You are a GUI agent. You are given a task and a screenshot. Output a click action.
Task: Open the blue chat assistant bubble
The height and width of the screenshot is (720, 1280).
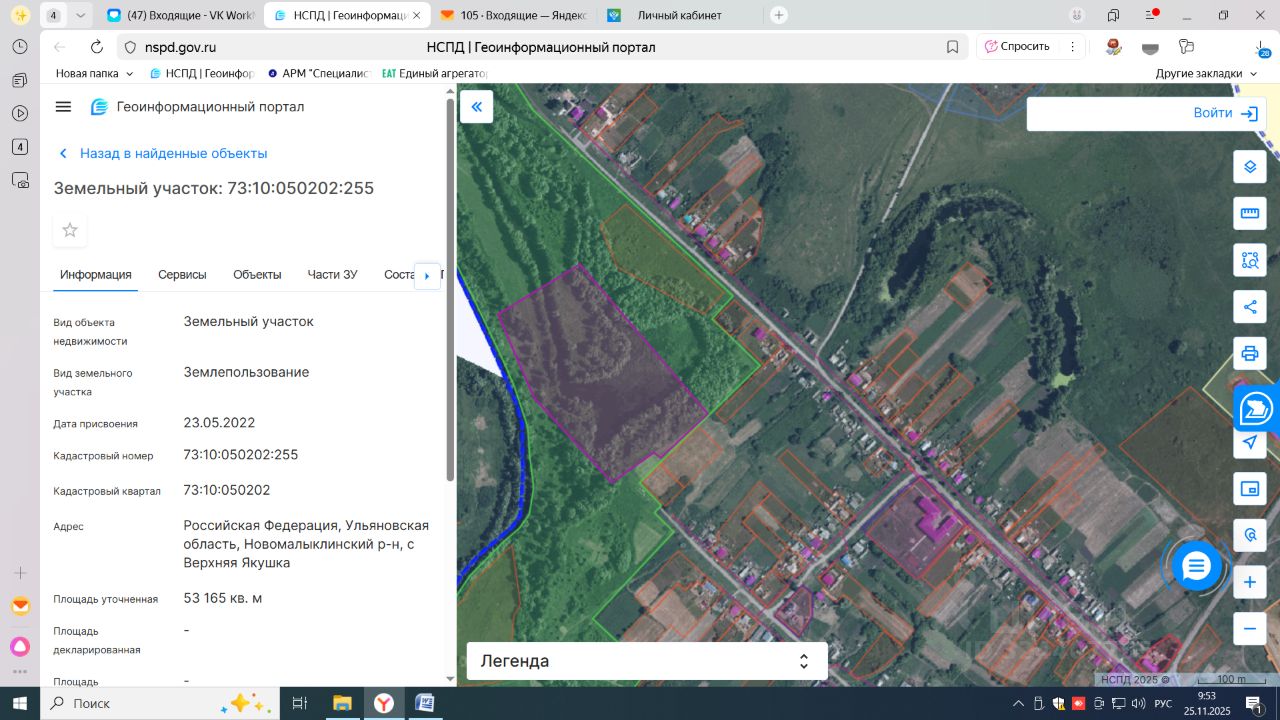point(1196,567)
